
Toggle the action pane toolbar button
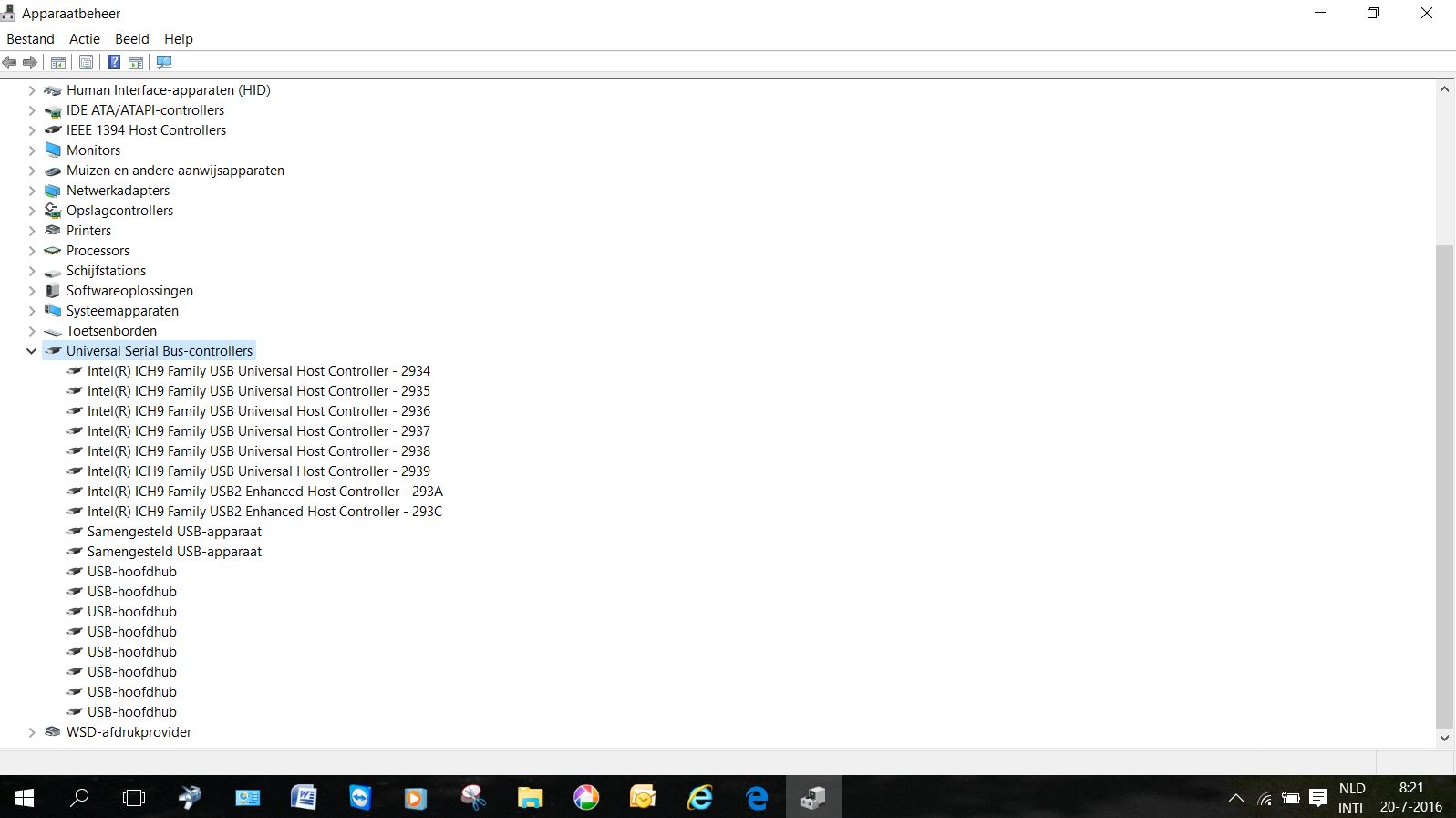coord(136,62)
